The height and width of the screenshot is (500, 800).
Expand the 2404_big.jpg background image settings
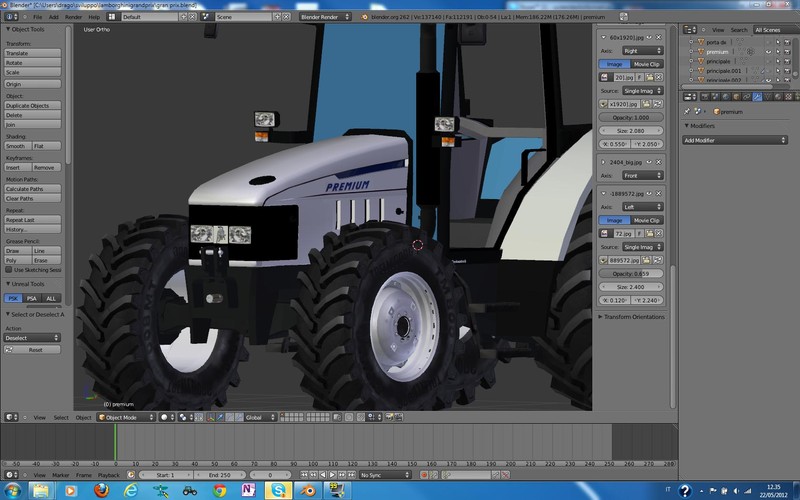tap(603, 162)
